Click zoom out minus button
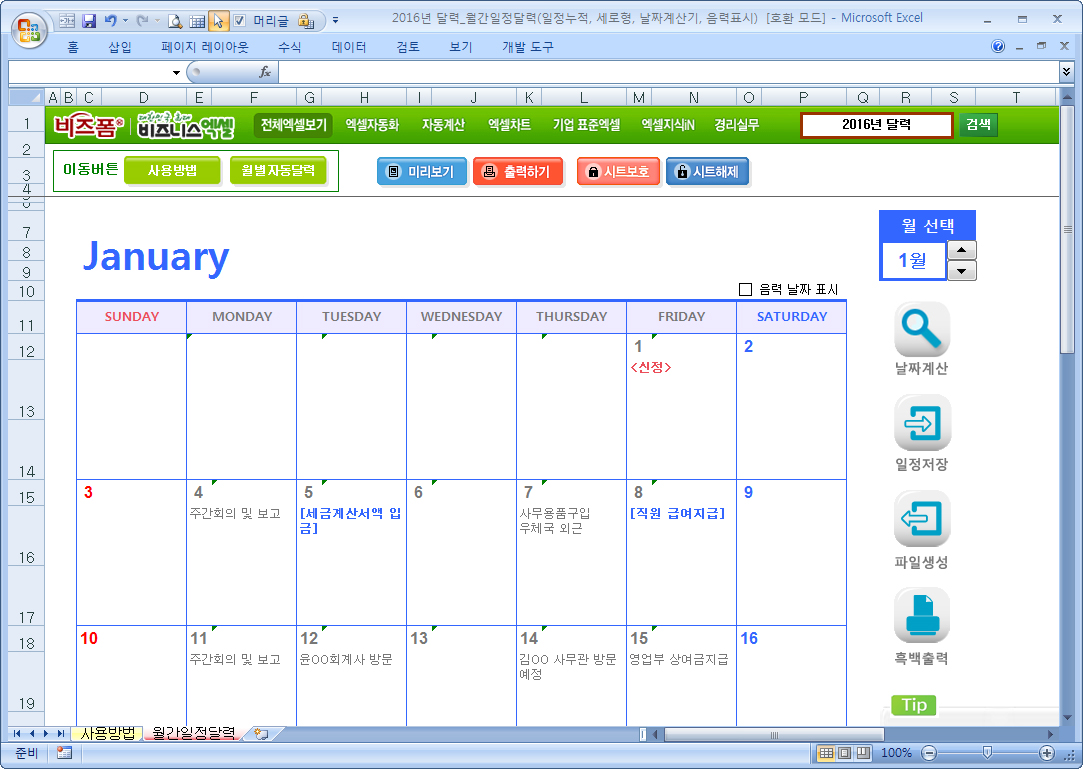The width and height of the screenshot is (1083, 769). tap(930, 753)
